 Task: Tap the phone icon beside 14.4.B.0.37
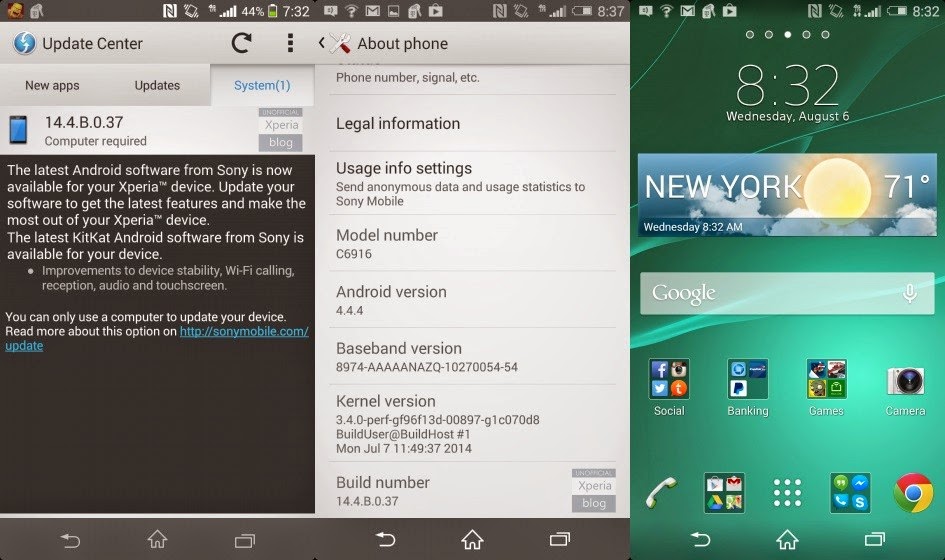(18, 130)
